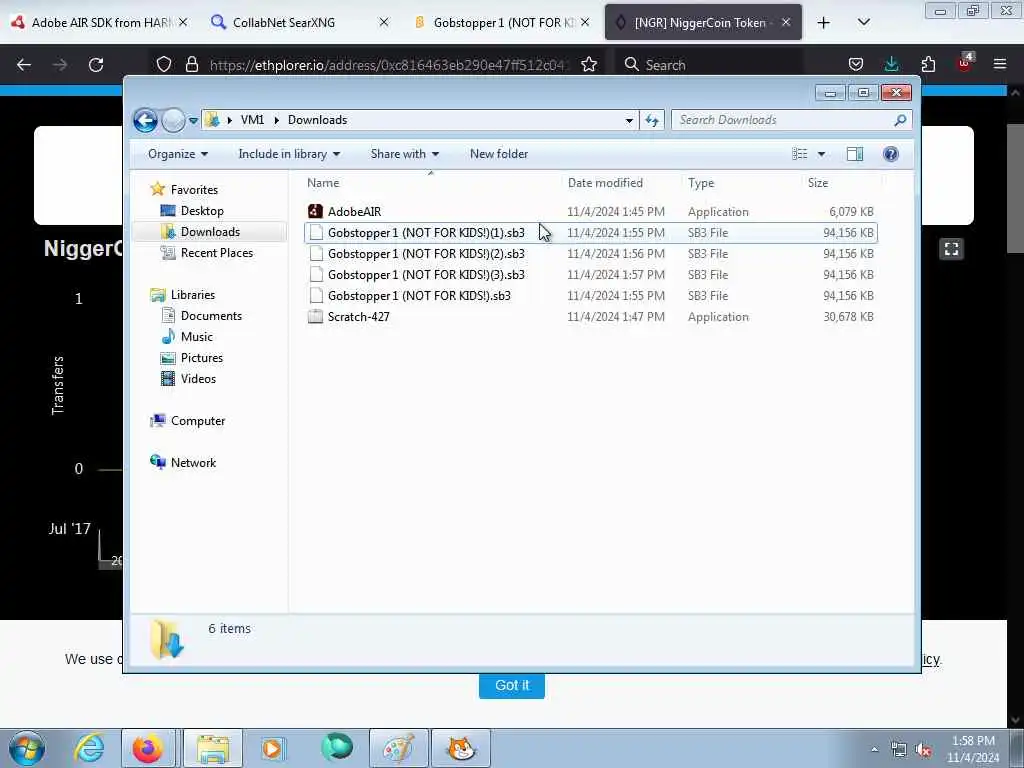Viewport: 1024px width, 768px height.
Task: Sort files by the Name column
Action: (x=431, y=184)
